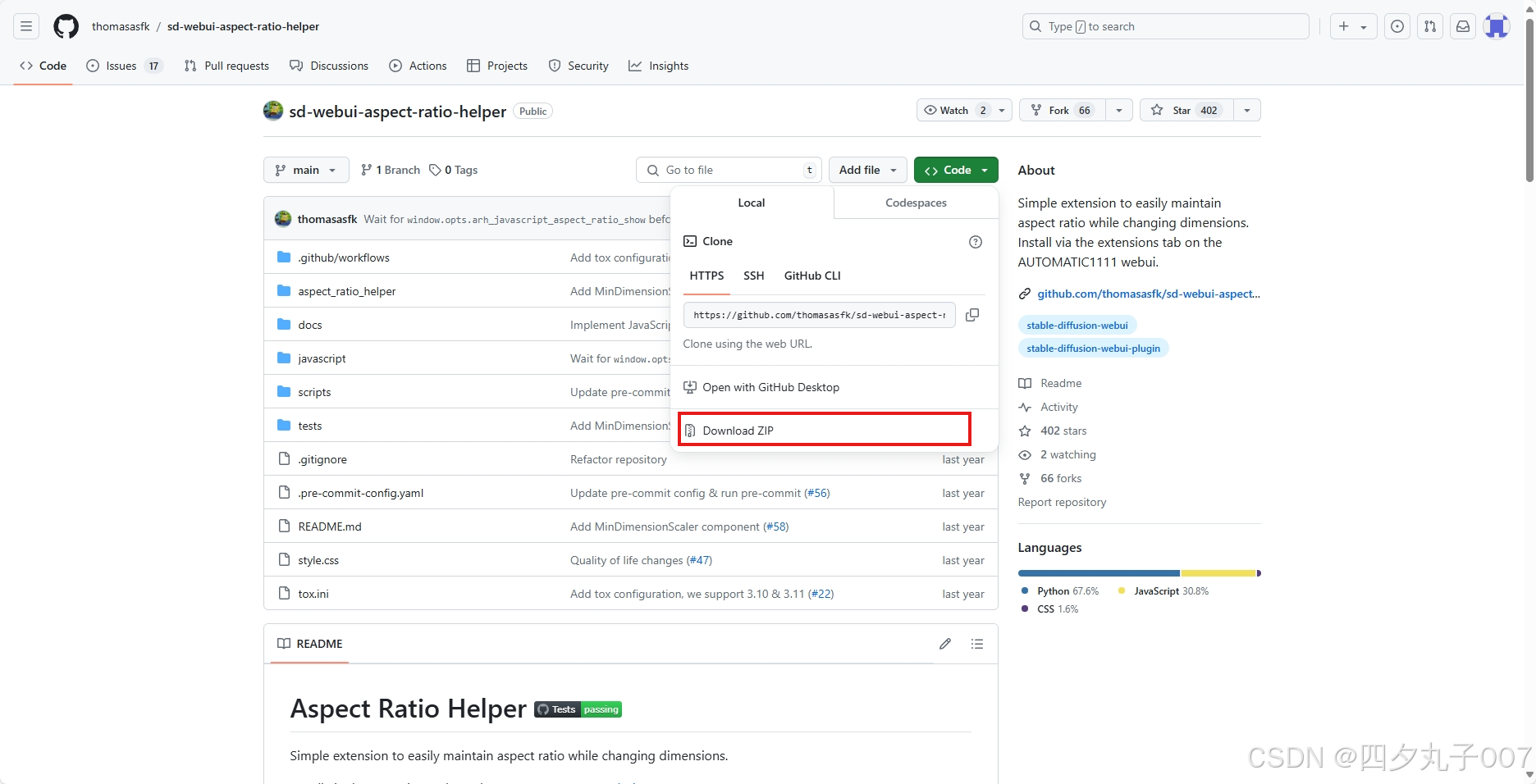Open pull requests icon in header
1536x784 pixels.
pos(1430,26)
